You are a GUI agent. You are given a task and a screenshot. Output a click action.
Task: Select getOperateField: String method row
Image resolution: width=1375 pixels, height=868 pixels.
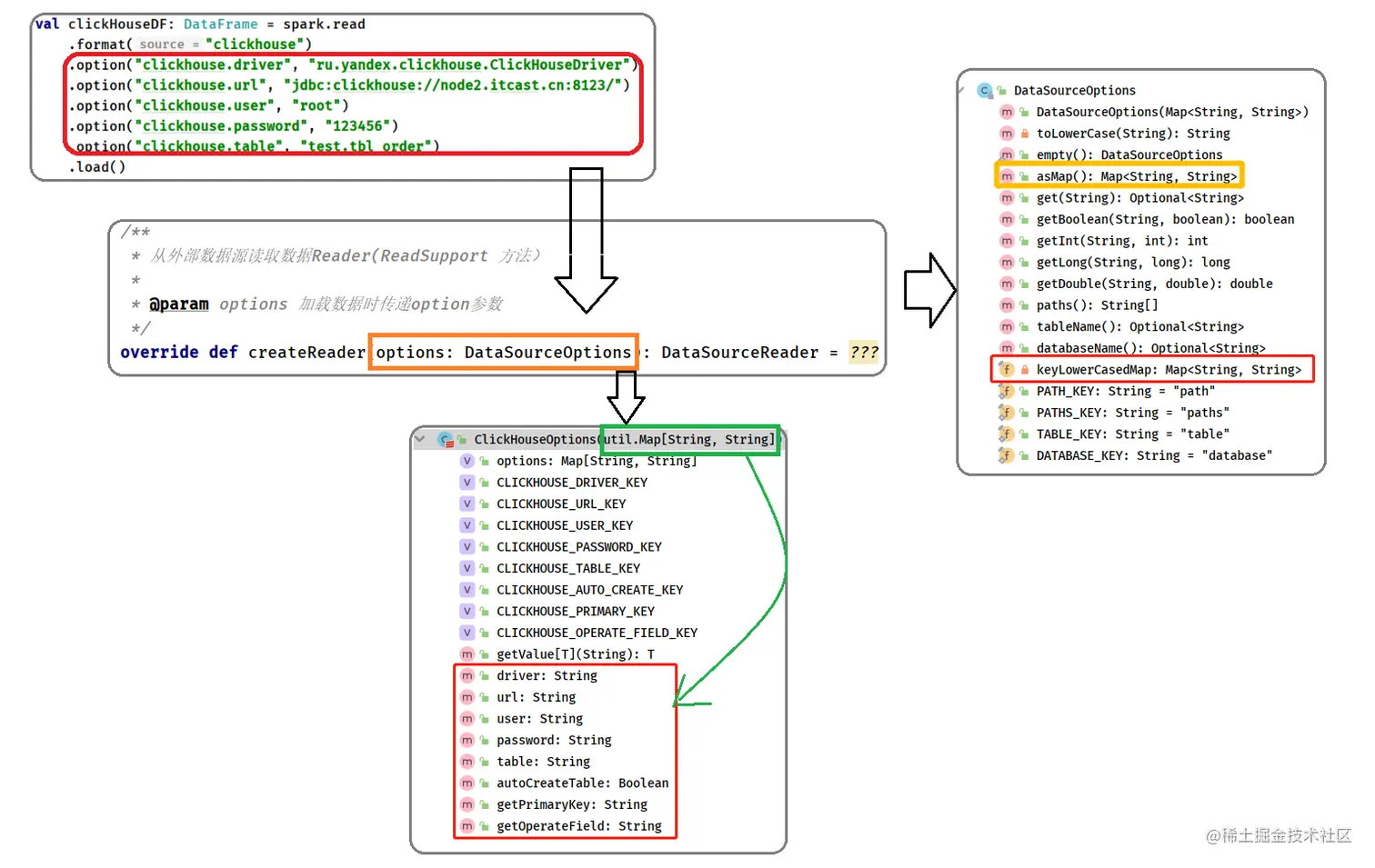click(561, 826)
